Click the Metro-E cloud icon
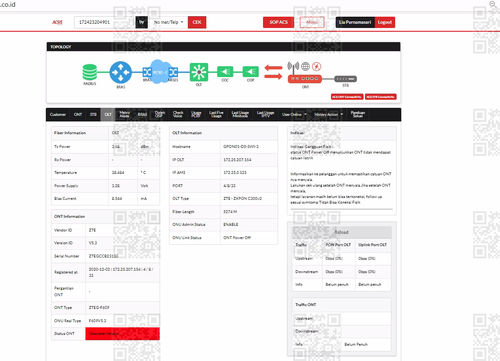Viewport: 500px width, 361px height. 160,72
